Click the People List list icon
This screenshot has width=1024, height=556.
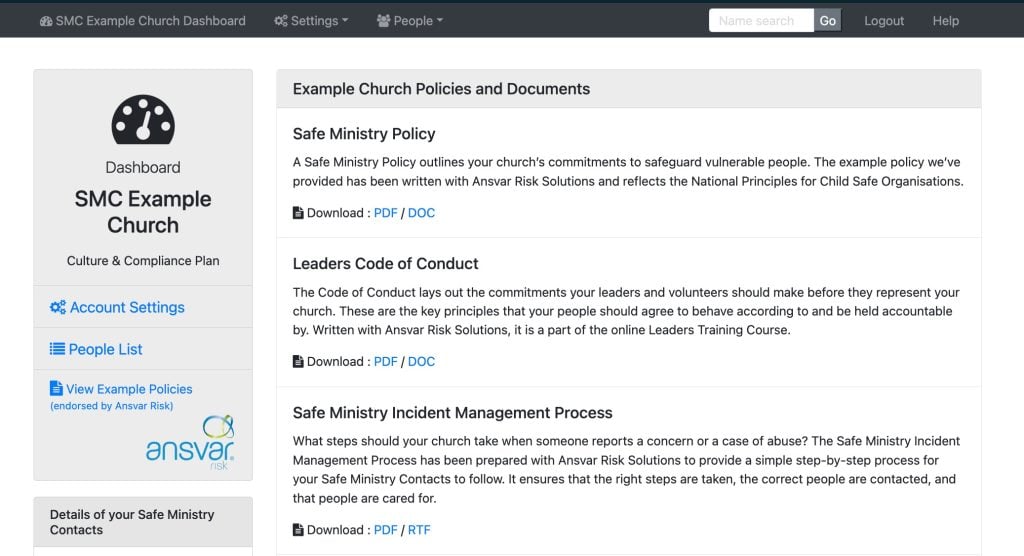tap(57, 349)
